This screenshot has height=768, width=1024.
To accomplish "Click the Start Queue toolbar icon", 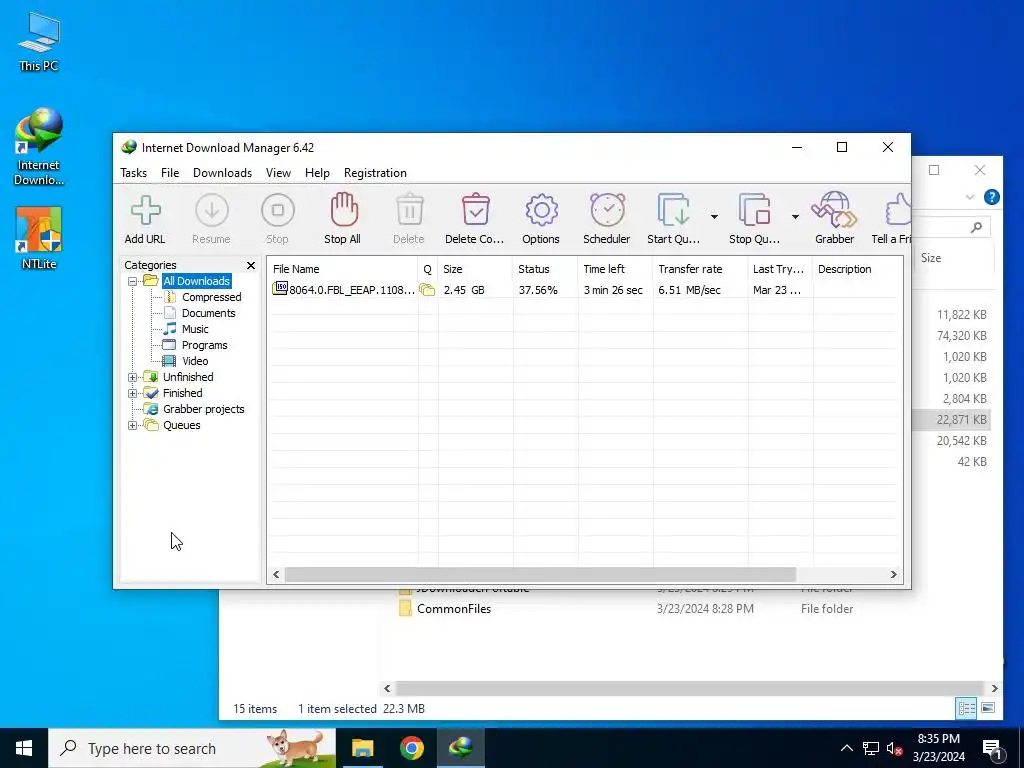I will (673, 210).
